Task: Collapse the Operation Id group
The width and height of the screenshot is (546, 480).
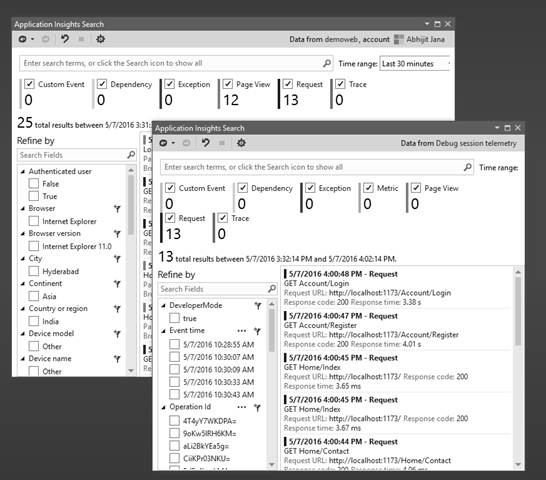Action: tap(163, 407)
